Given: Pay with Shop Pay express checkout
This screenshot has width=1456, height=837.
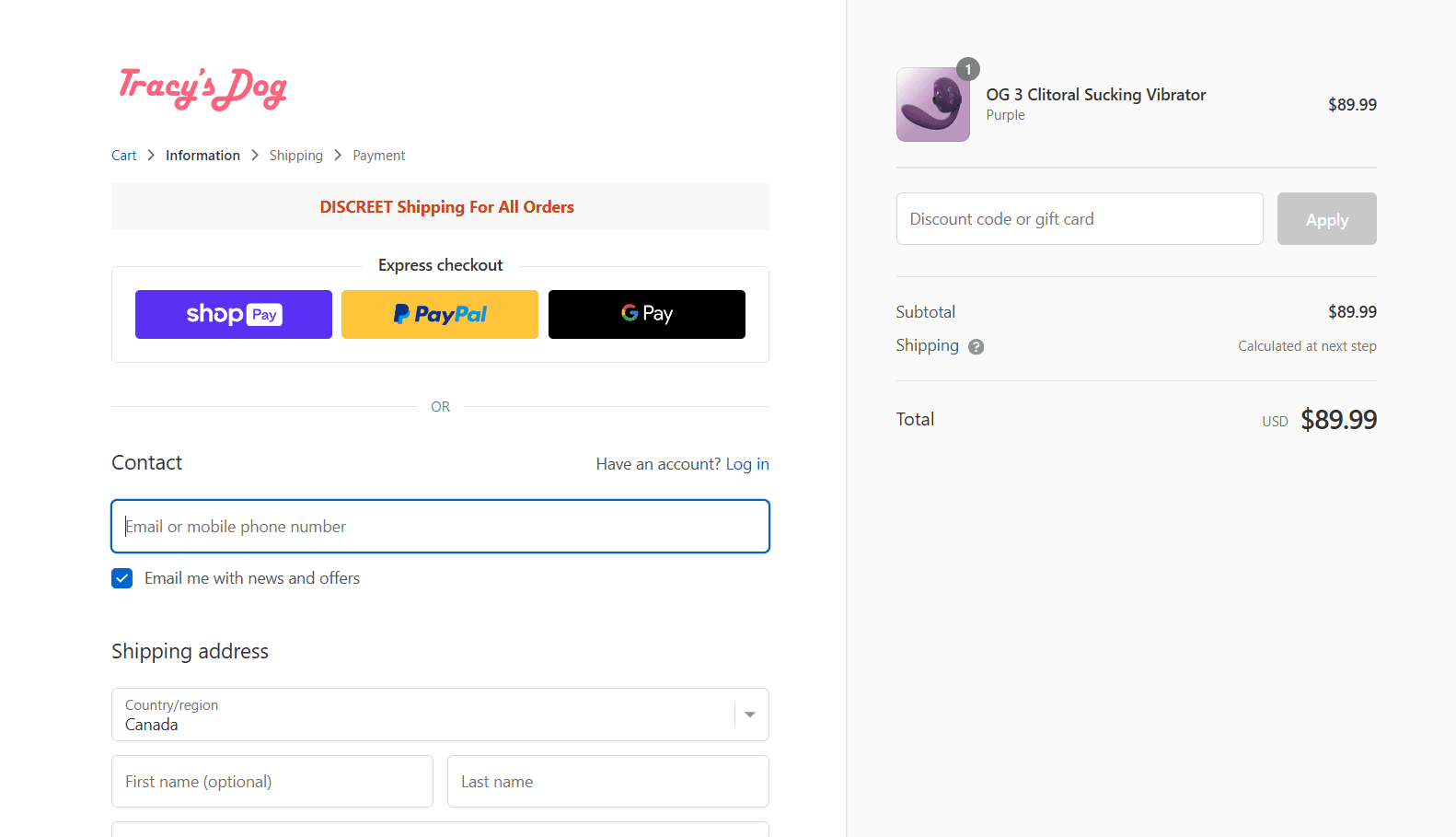Looking at the screenshot, I should [x=234, y=314].
